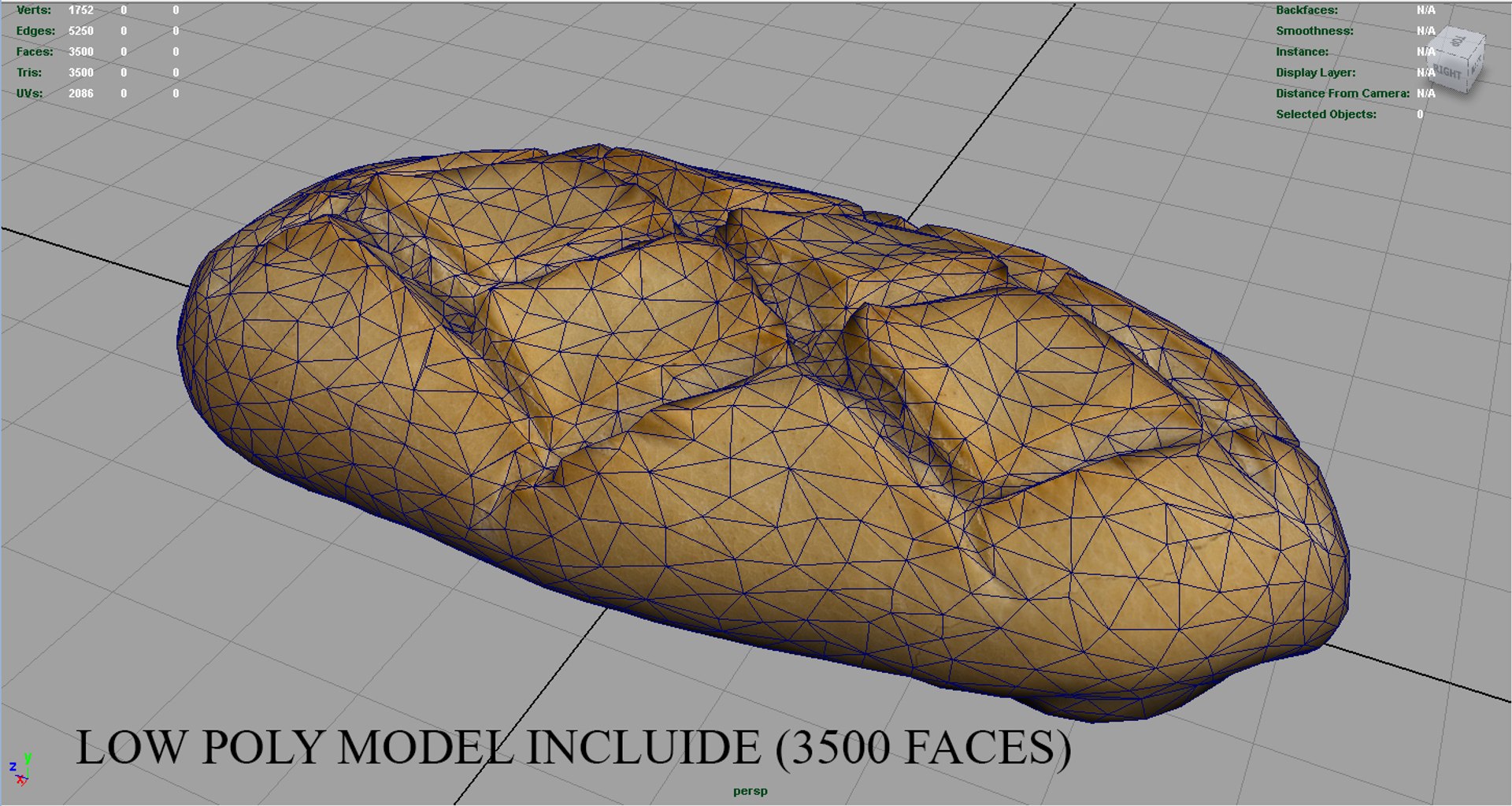
Task: Click the 3500 value in the Faces row
Action: tap(81, 51)
